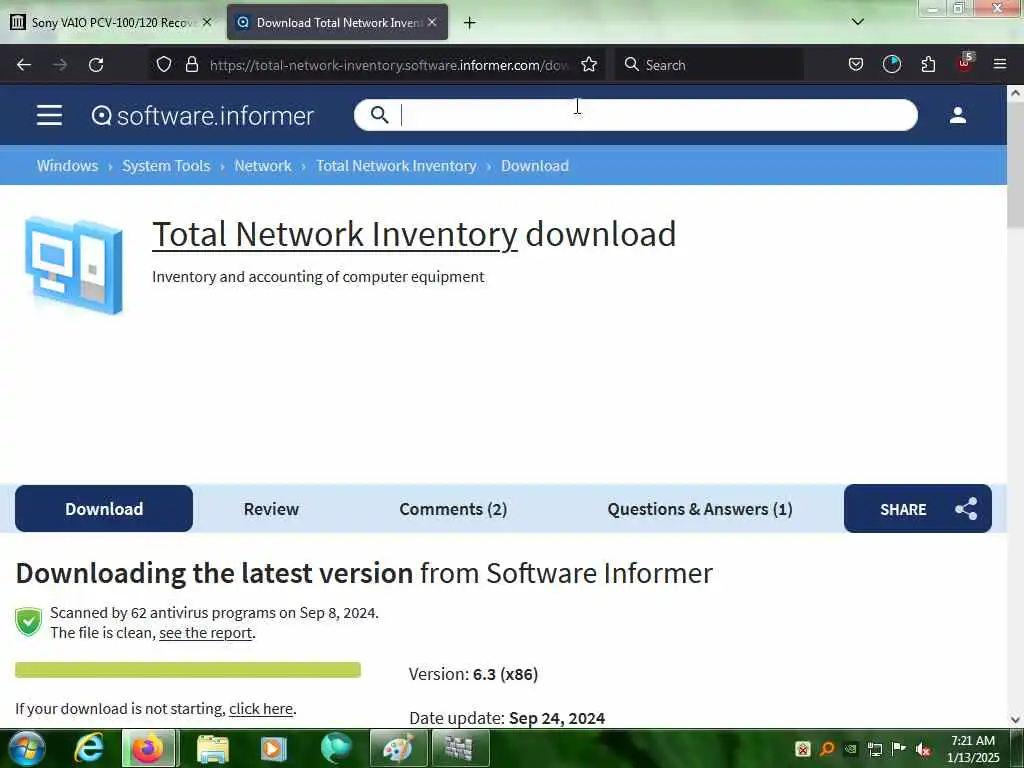1024x768 pixels.
Task: Click the teal globe taskbar icon
Action: point(336,748)
